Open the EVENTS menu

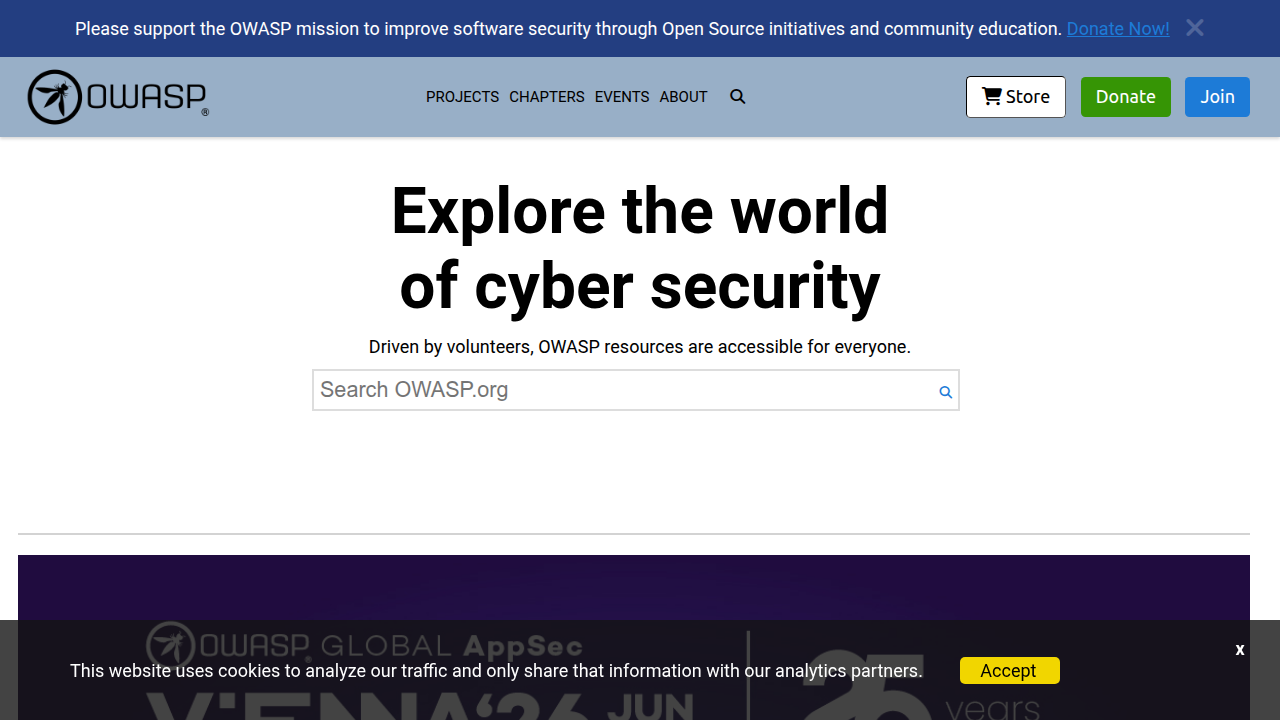pos(622,97)
